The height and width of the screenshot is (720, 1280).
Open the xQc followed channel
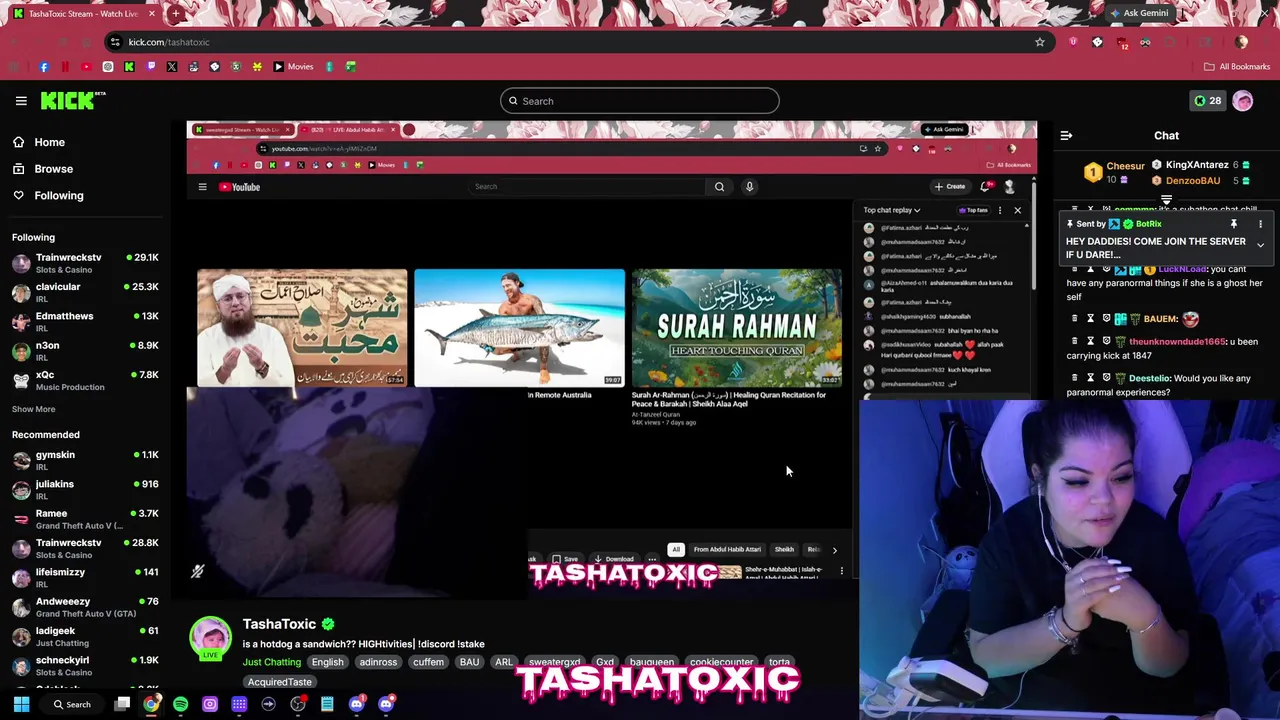click(x=85, y=380)
